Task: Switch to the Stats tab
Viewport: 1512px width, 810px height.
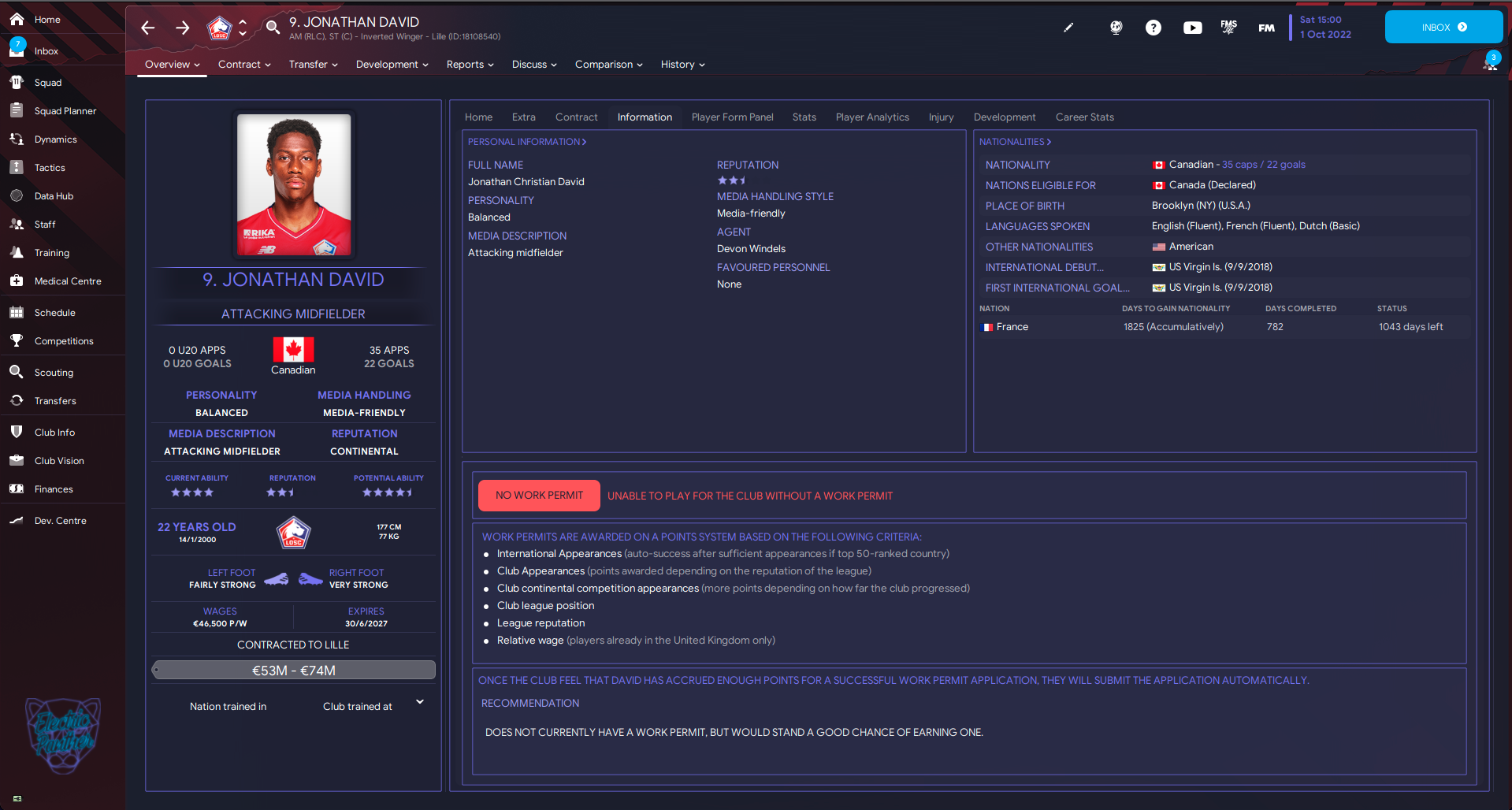Action: point(804,117)
